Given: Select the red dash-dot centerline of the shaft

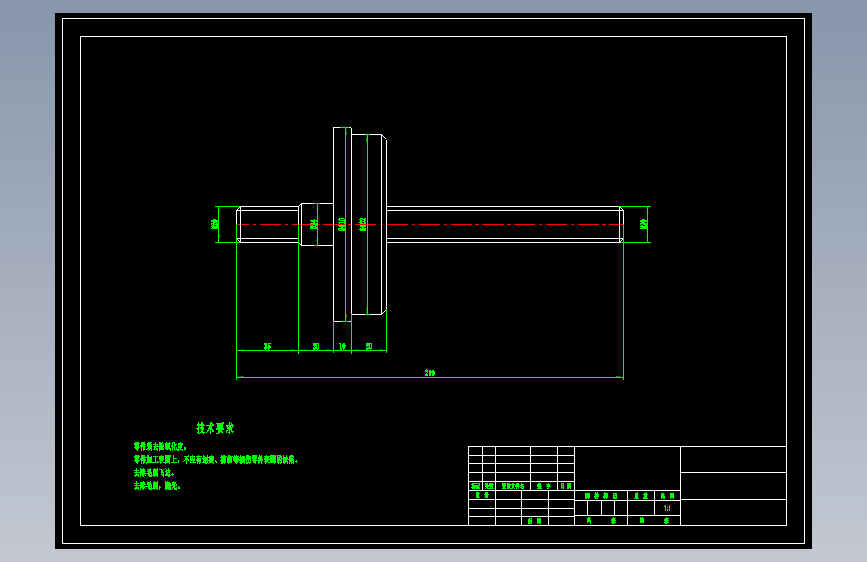Looking at the screenshot, I should [x=430, y=225].
